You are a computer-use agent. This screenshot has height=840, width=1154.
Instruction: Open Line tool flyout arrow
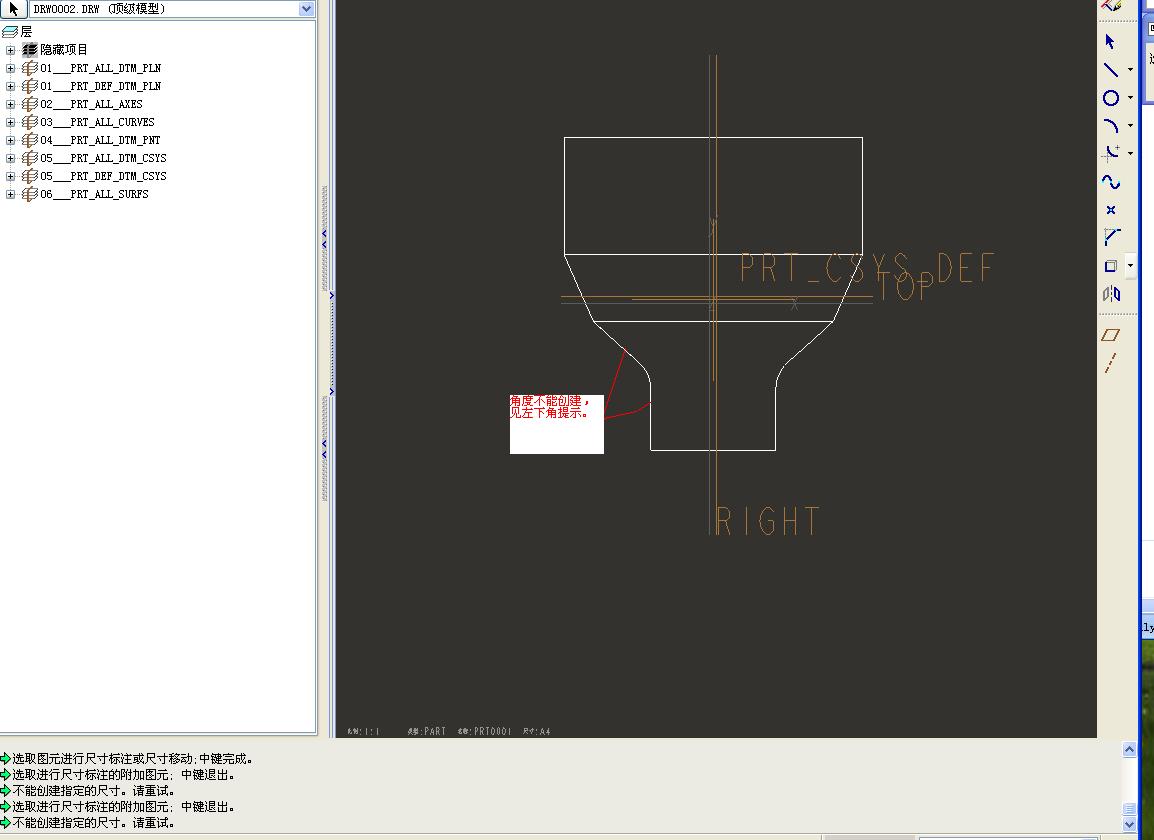coord(1130,70)
